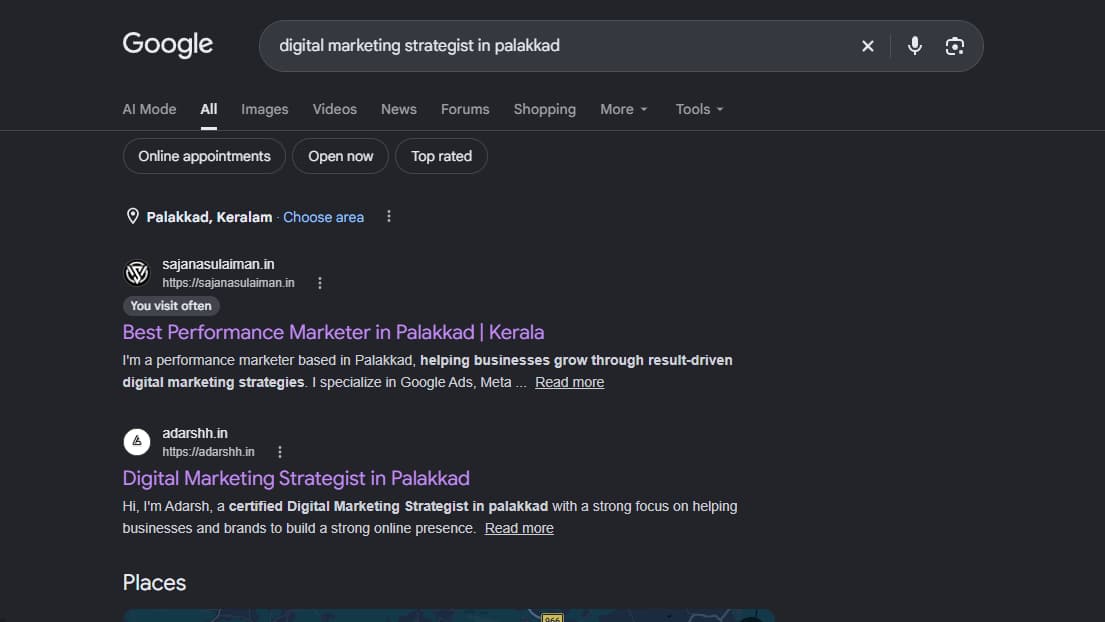Apply the Open now filter chip

coord(340,156)
